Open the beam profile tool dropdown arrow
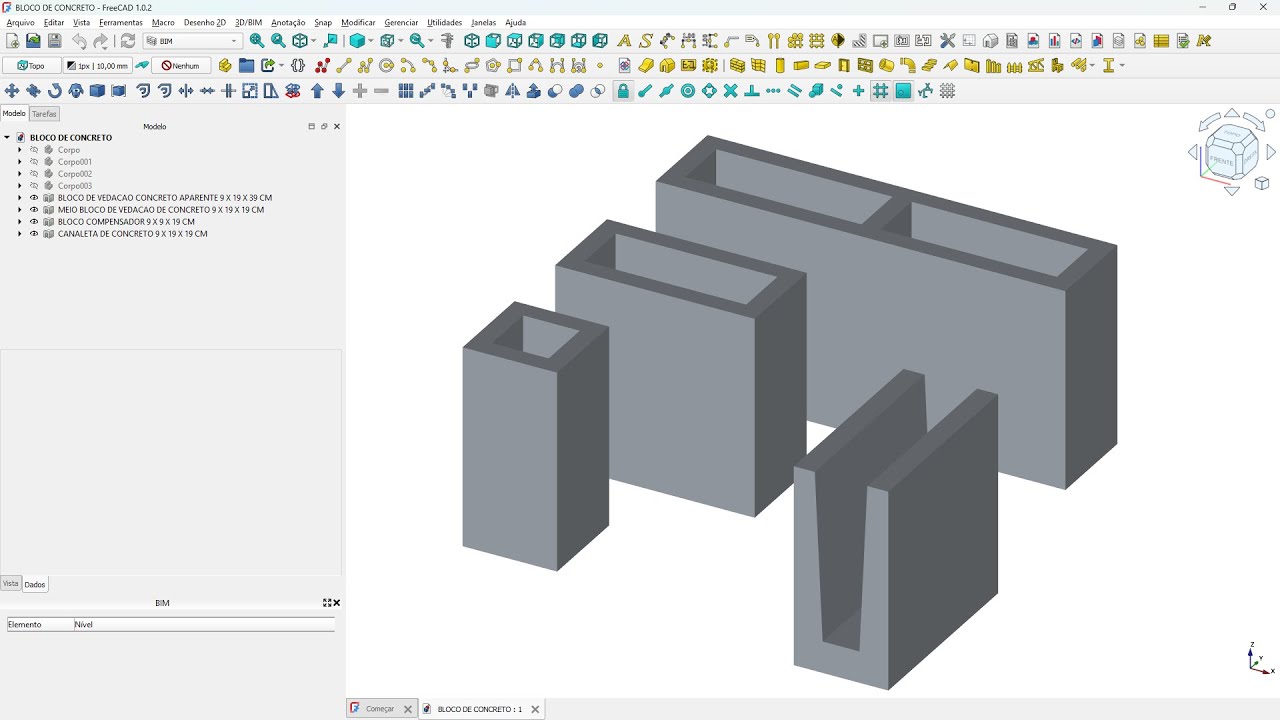This screenshot has width=1280, height=720. click(x=1122, y=65)
